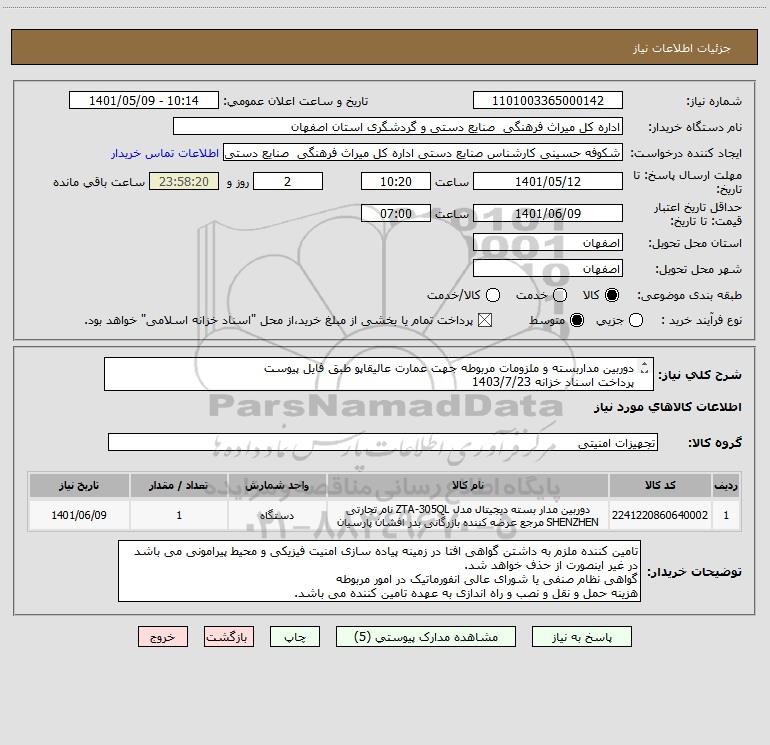Click the کد کالا column header

click(x=660, y=485)
